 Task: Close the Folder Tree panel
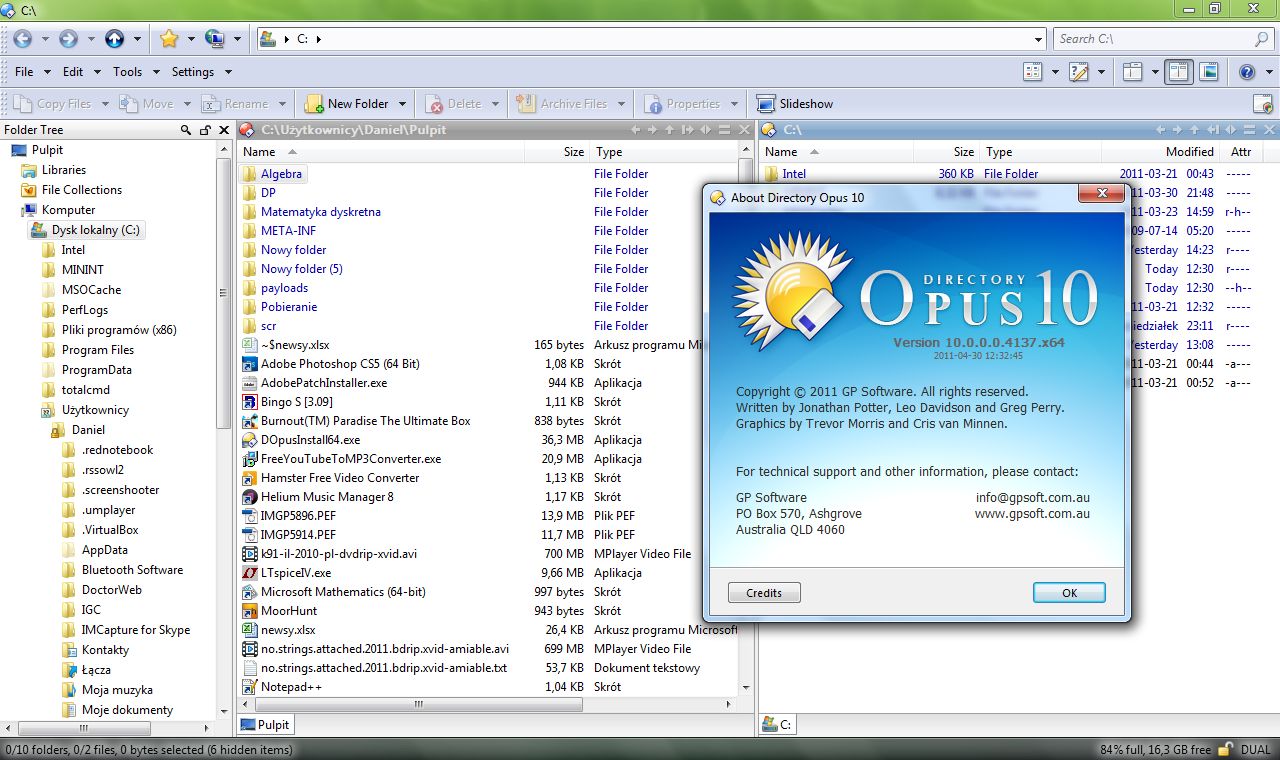(224, 130)
